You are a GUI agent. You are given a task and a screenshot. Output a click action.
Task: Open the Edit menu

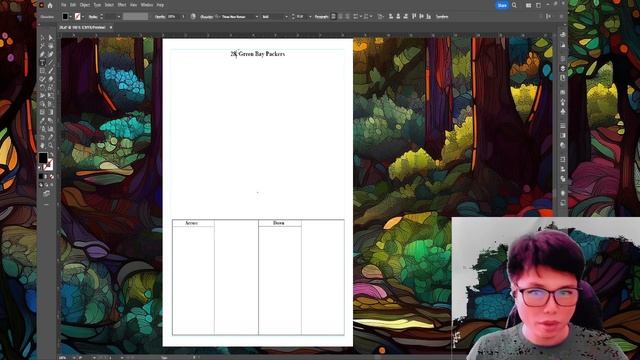coord(73,5)
